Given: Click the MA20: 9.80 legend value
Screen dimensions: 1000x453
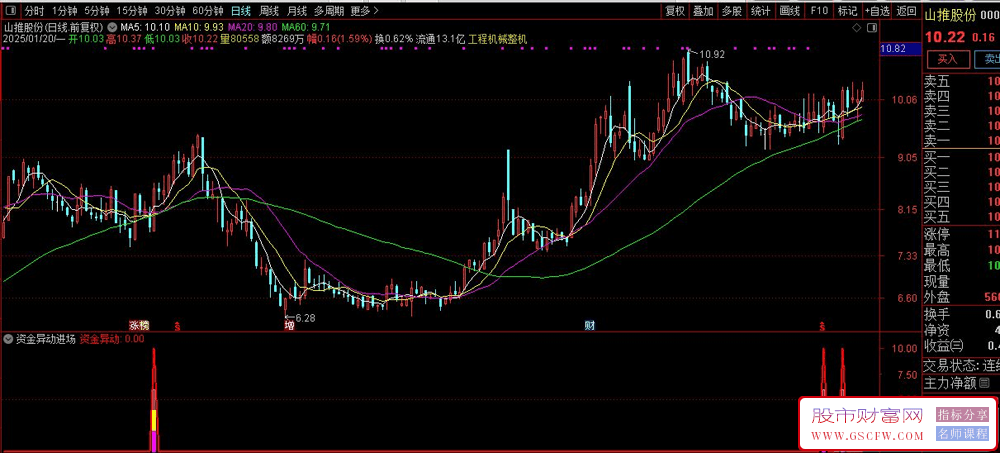Looking at the screenshot, I should (253, 27).
